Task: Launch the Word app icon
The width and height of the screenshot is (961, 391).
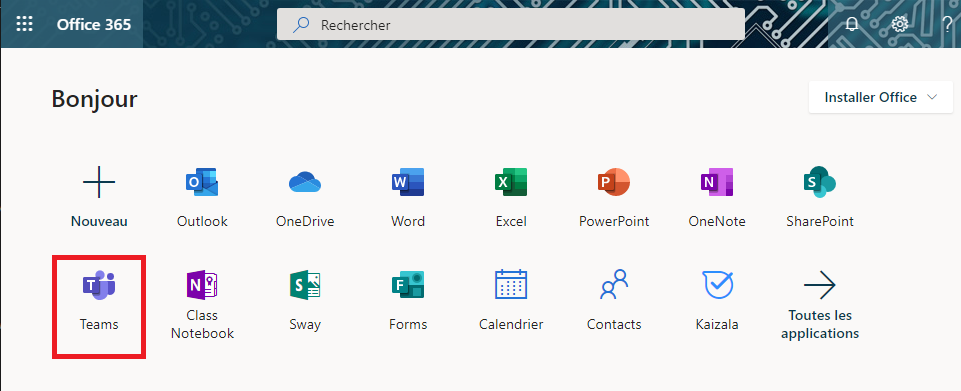Action: point(408,182)
